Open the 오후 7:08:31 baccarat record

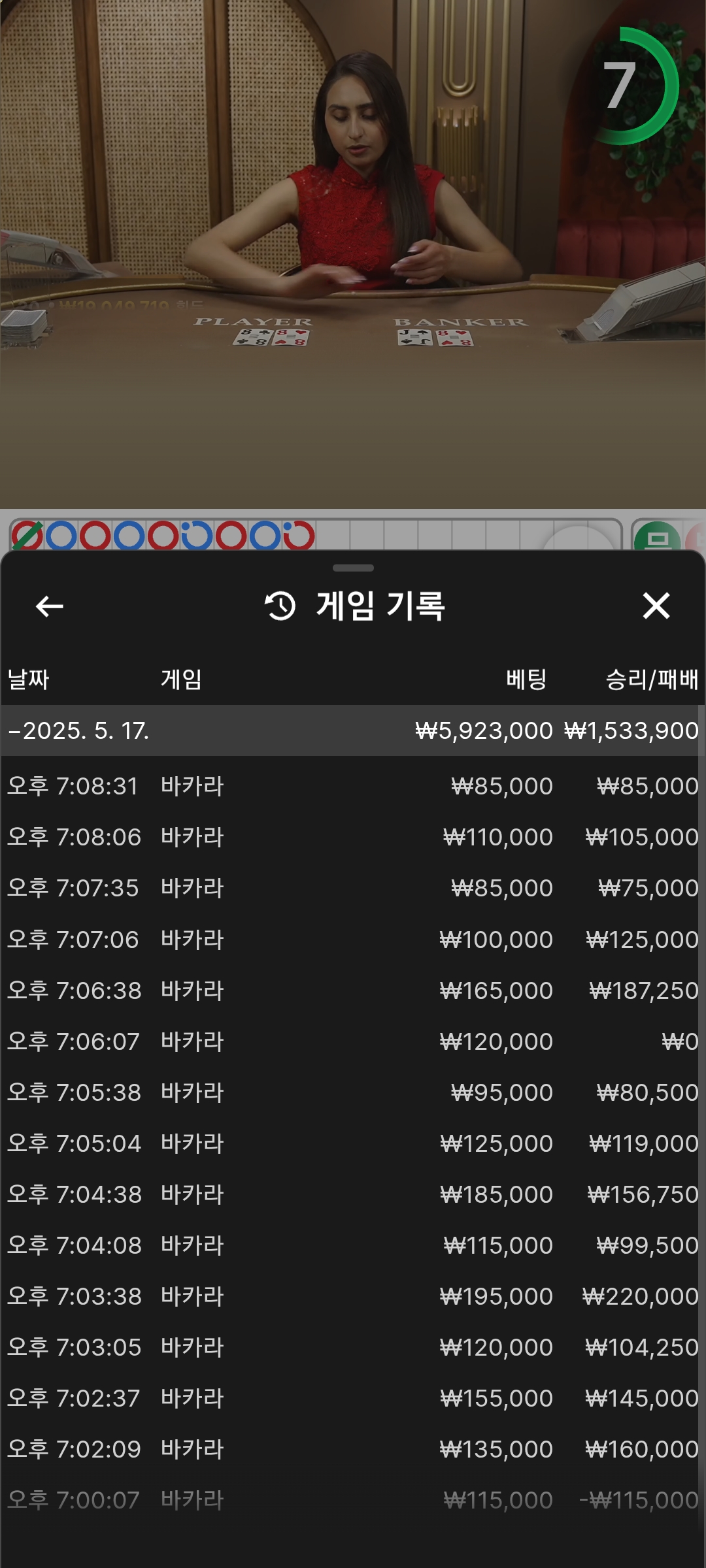[x=353, y=786]
